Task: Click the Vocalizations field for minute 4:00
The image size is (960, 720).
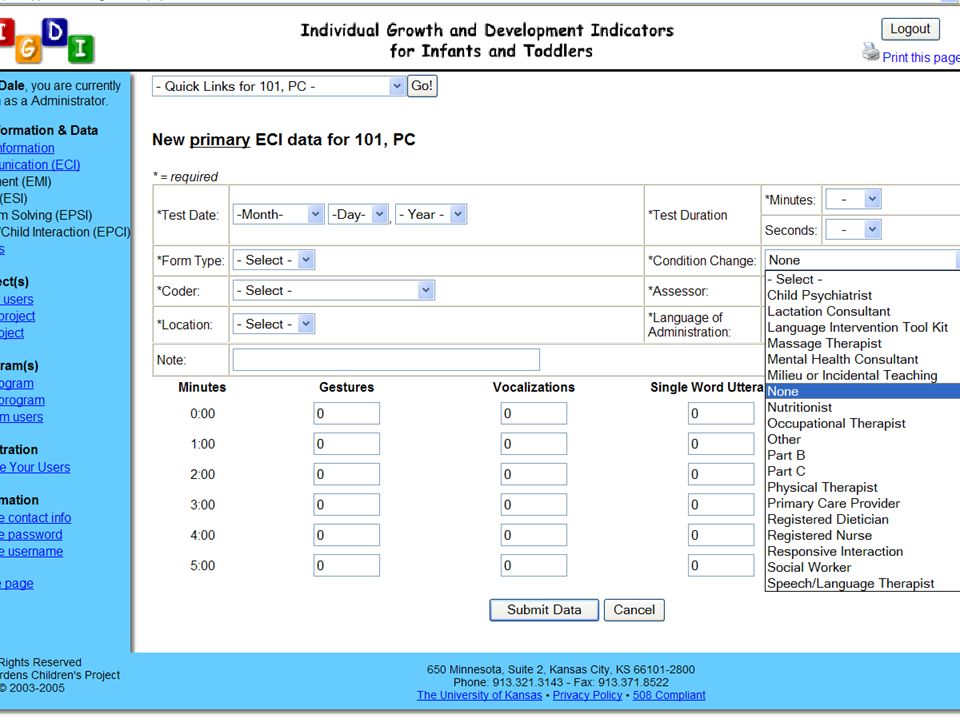Action: (534, 534)
